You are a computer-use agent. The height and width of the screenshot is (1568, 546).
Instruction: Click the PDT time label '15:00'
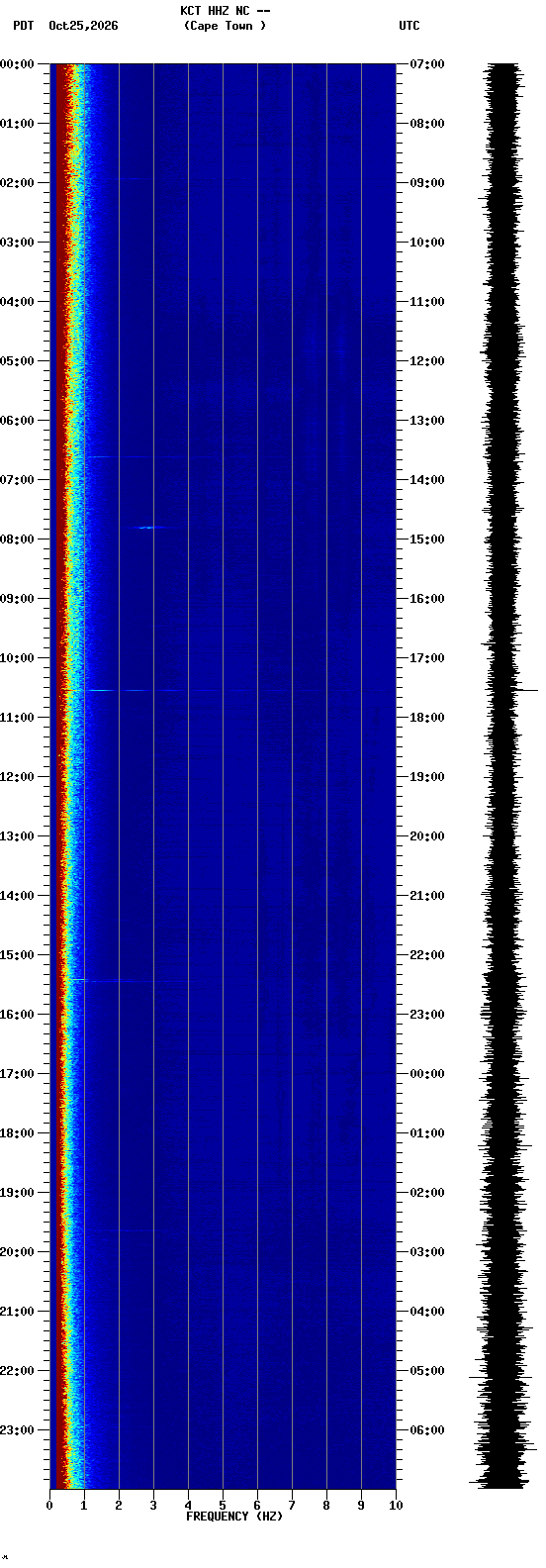(x=17, y=955)
